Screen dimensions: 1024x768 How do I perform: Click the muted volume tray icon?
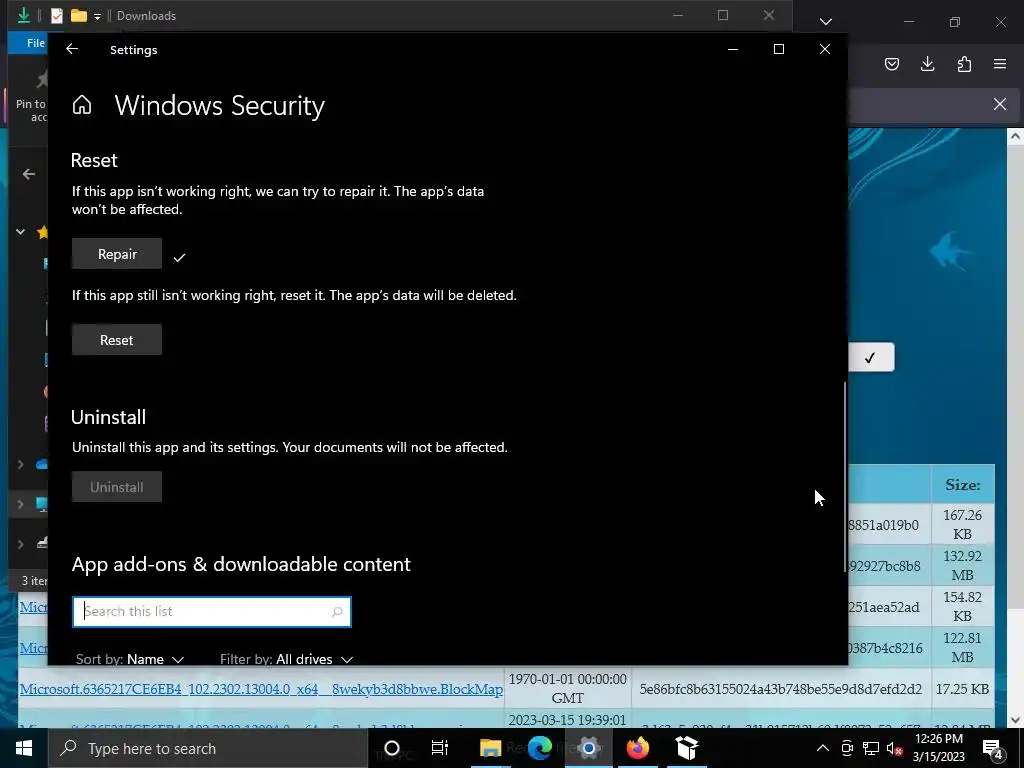tap(895, 748)
